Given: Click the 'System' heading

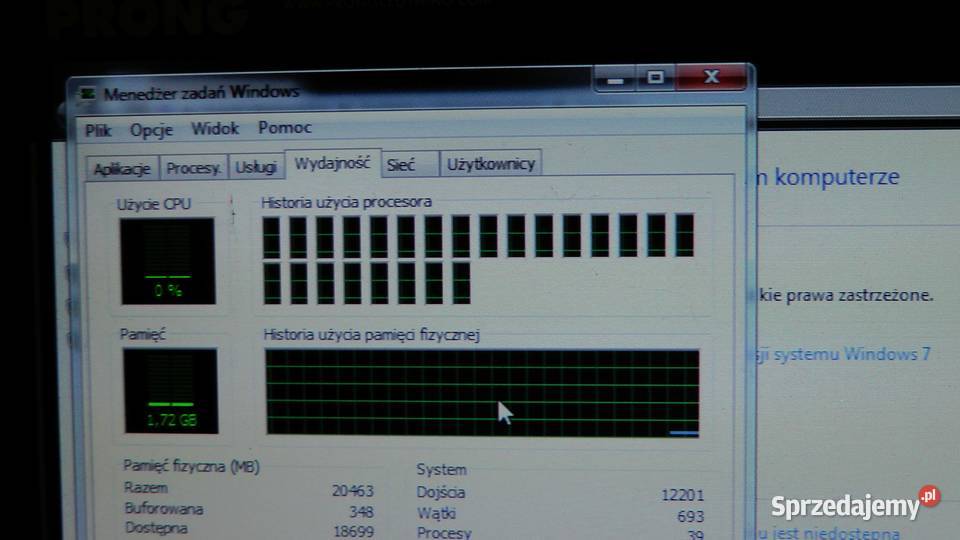Looking at the screenshot, I should click(441, 470).
